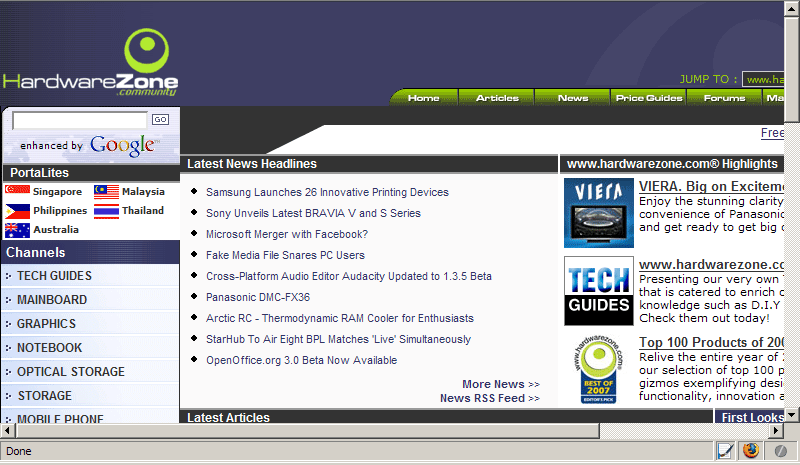
Task: Open the Australia portal link
Action: [x=56, y=230]
